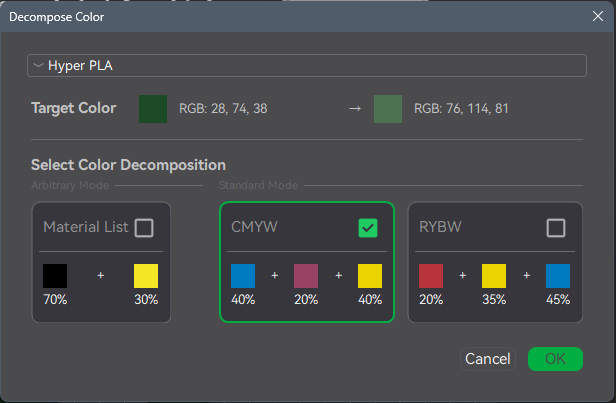Image resolution: width=616 pixels, height=403 pixels.
Task: Click the cyan 40% CMYW swatch
Action: pos(243,276)
